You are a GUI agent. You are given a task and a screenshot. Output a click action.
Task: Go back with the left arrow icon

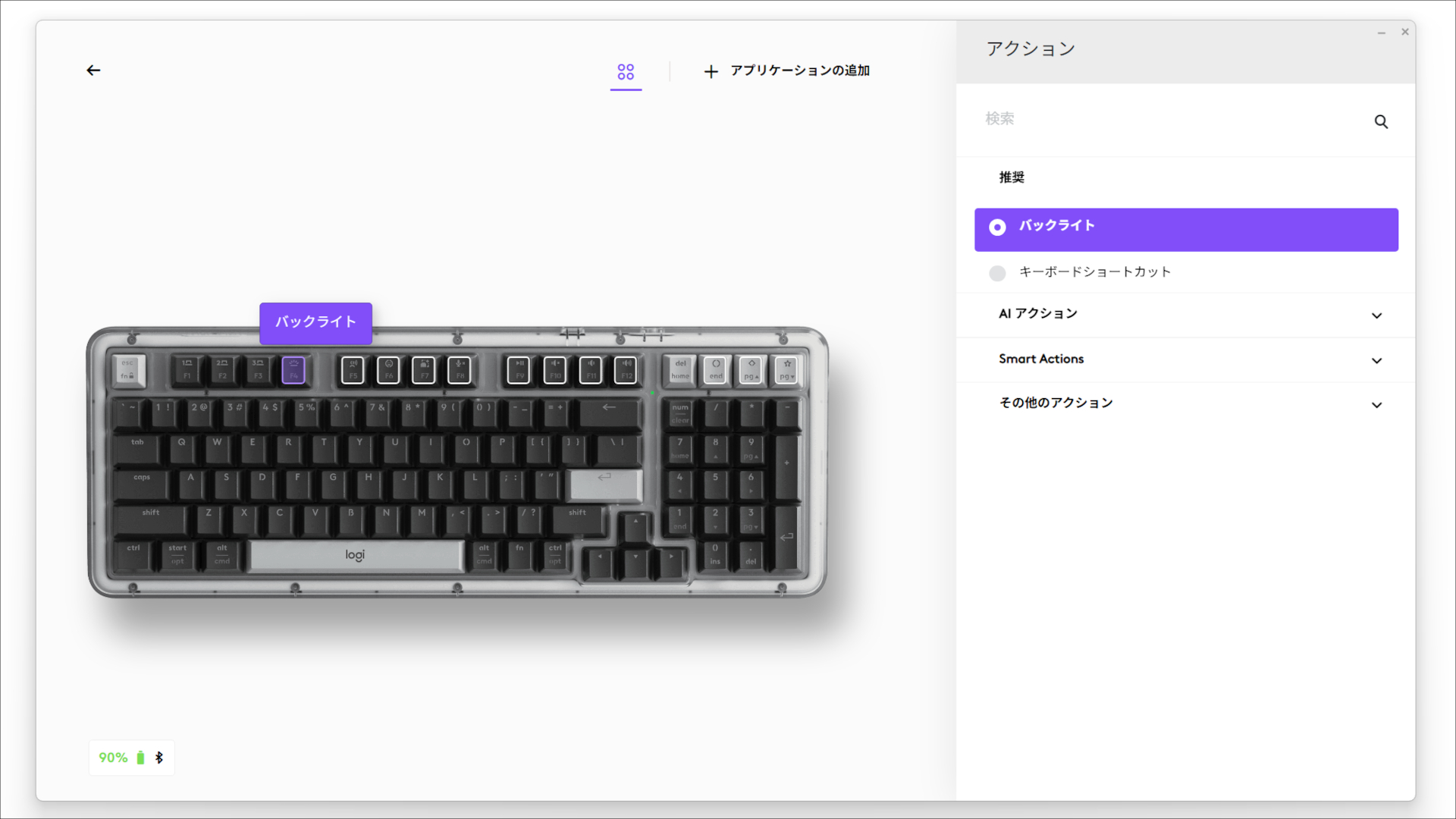tap(93, 71)
